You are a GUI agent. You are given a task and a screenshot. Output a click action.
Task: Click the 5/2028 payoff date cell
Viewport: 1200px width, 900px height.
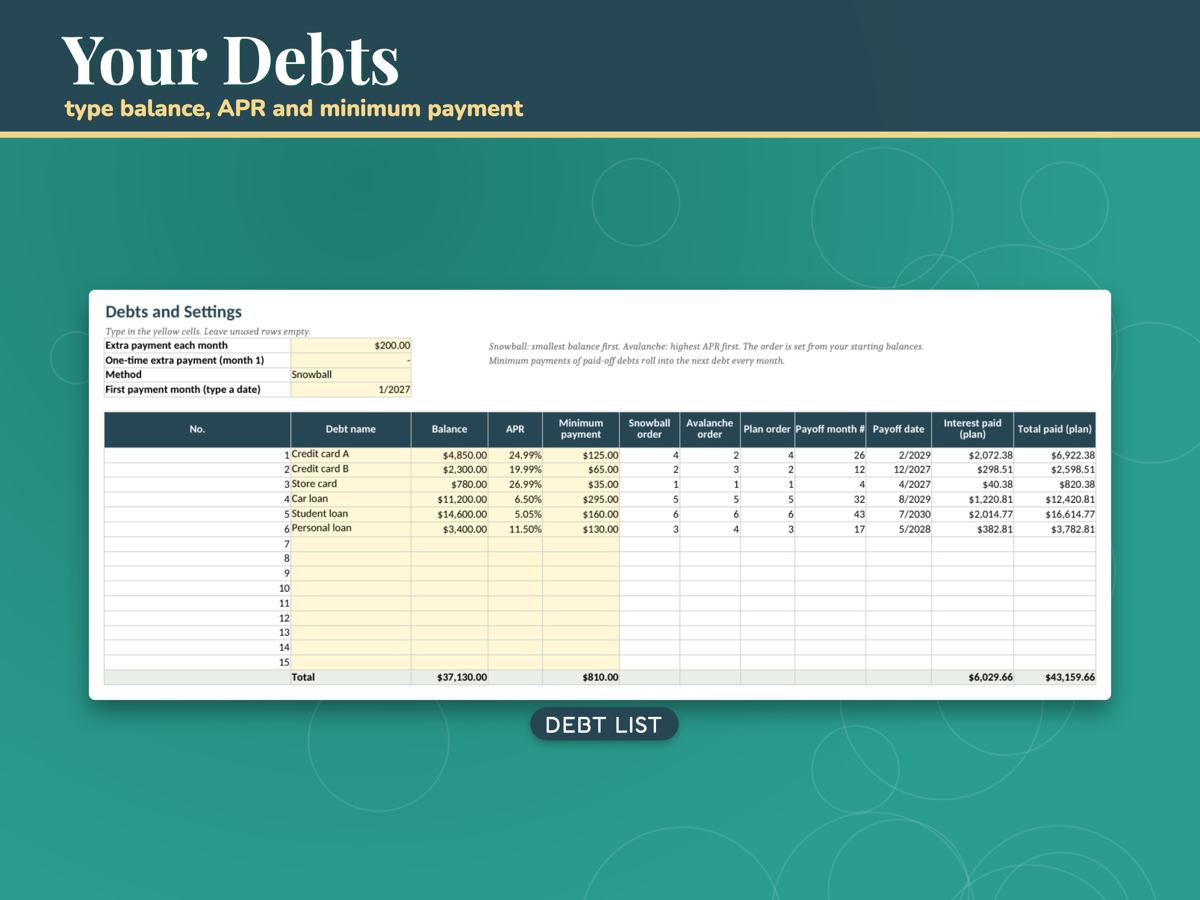point(898,529)
